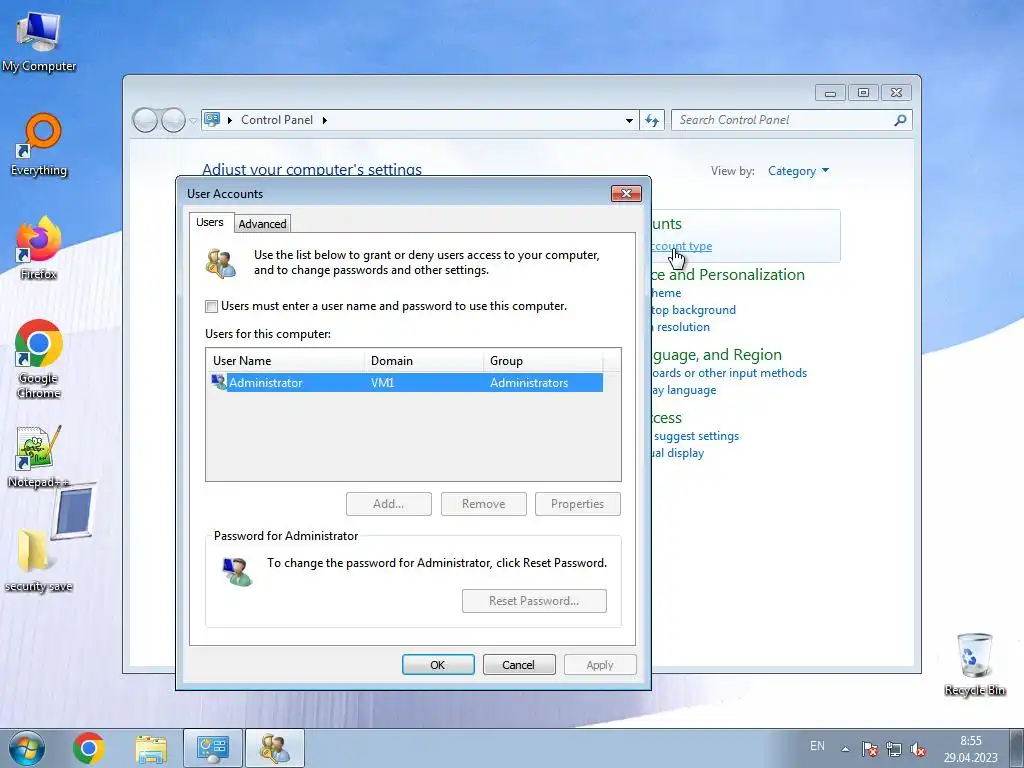Switch to User Accounts taskbar button
Screen dimensions: 1024x768
pos(275,748)
